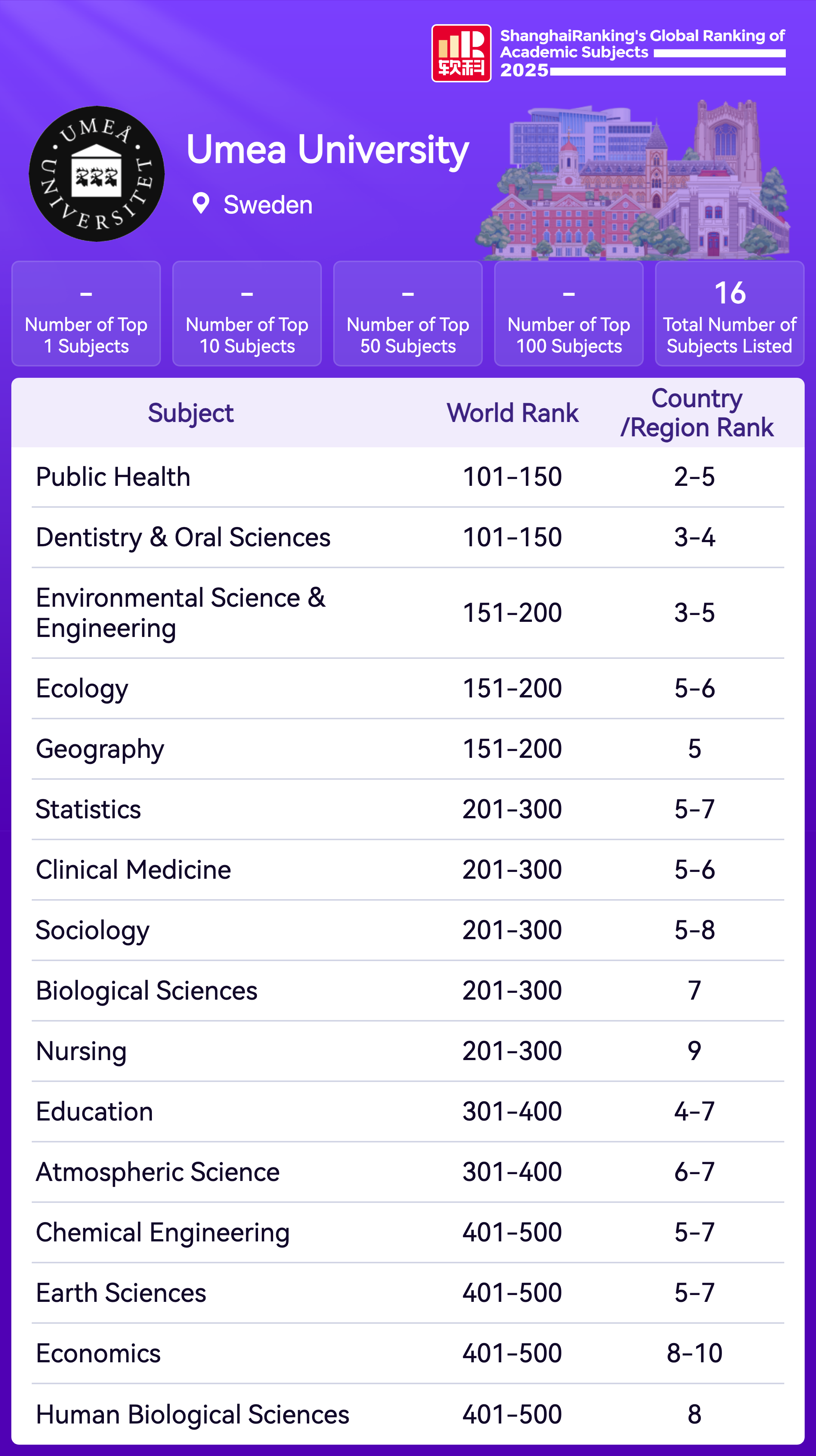Select the Number of Top 1 Subjects card

(x=86, y=314)
